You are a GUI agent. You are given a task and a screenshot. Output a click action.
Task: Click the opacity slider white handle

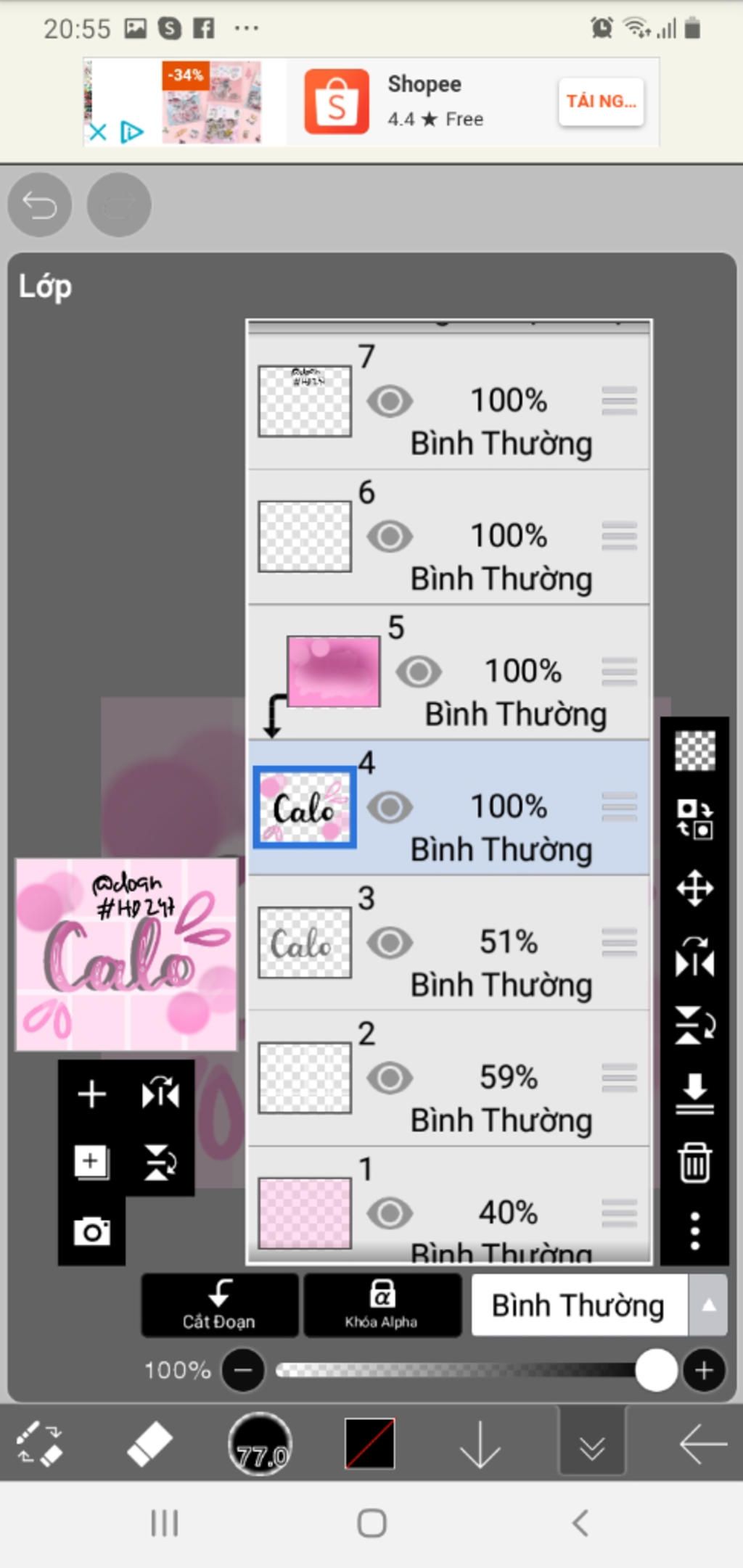(656, 1370)
